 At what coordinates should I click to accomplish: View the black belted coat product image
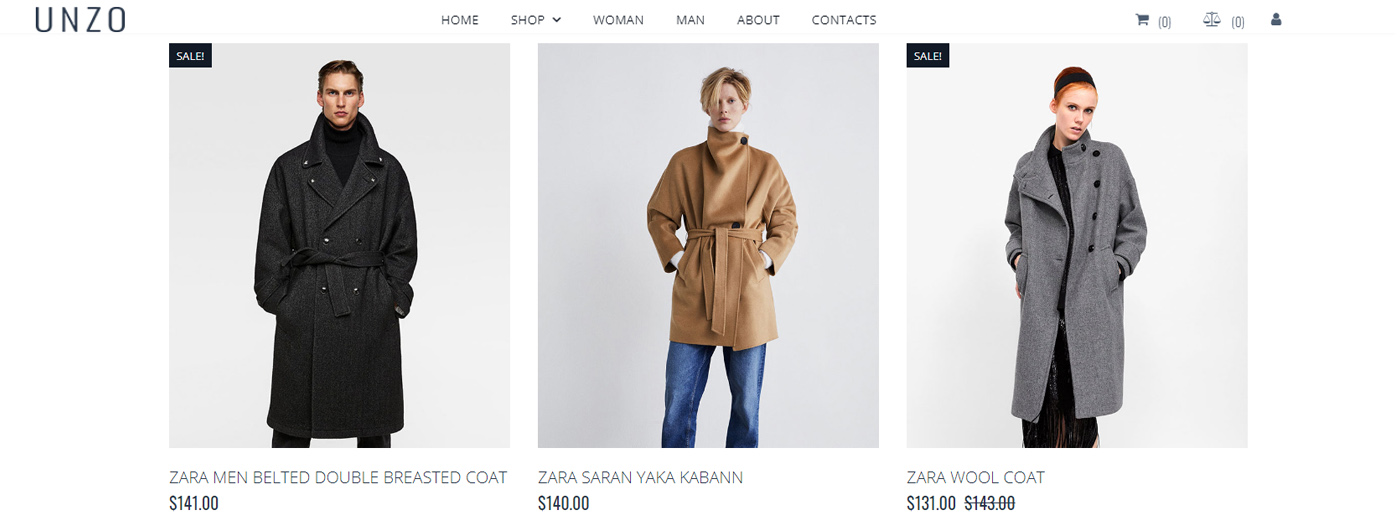click(x=339, y=245)
